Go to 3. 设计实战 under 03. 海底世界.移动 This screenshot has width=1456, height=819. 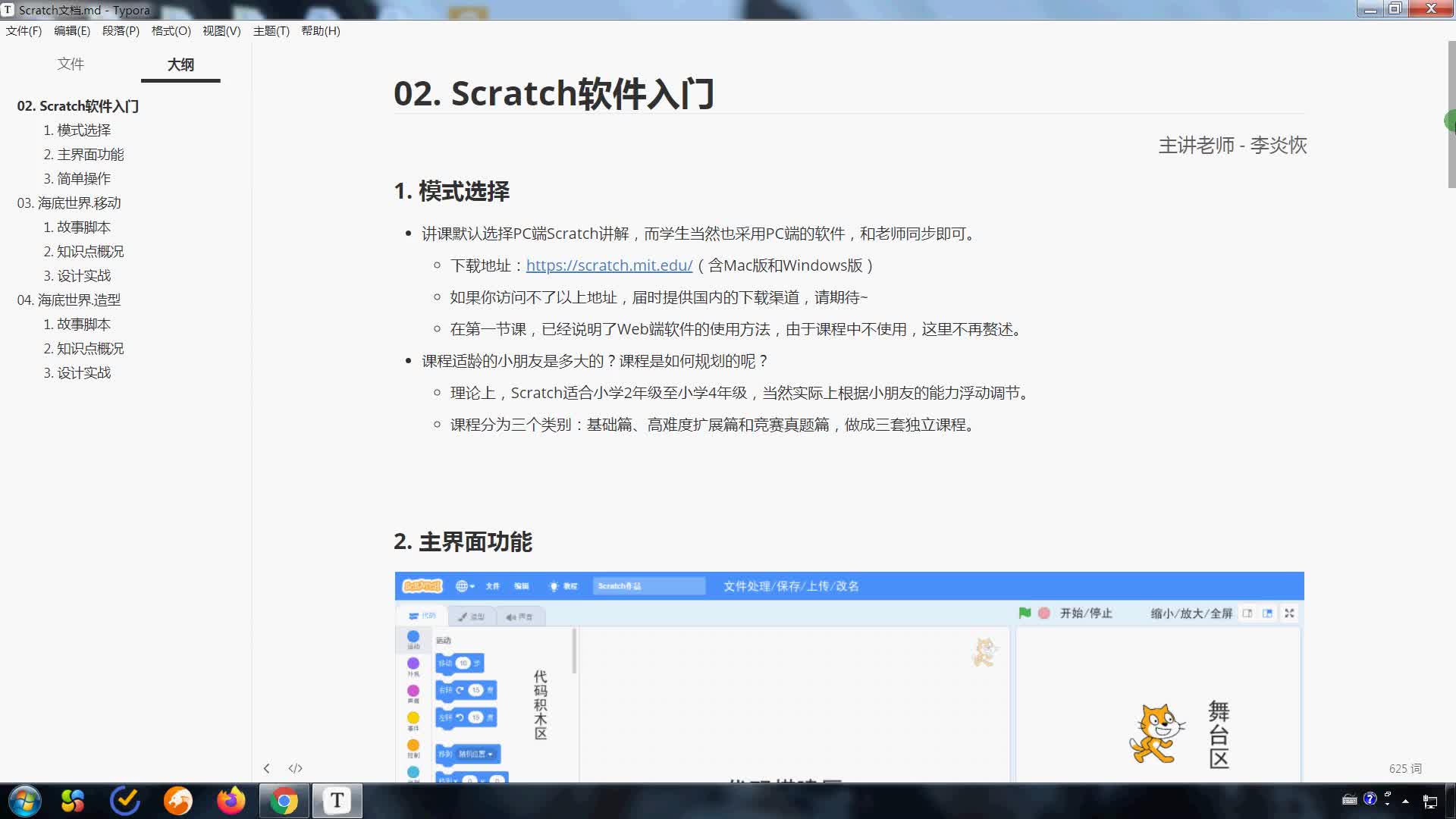pyautogui.click(x=77, y=276)
